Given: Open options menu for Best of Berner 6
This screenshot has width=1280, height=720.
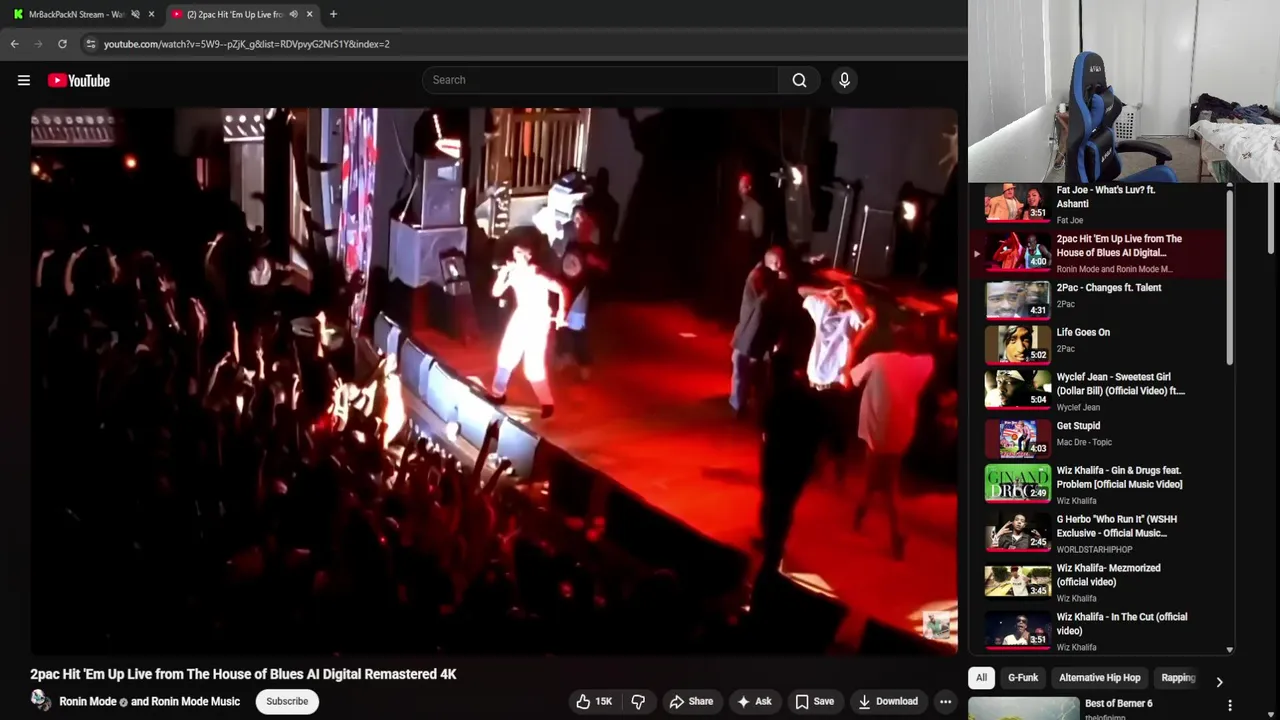Looking at the screenshot, I should [1230, 705].
